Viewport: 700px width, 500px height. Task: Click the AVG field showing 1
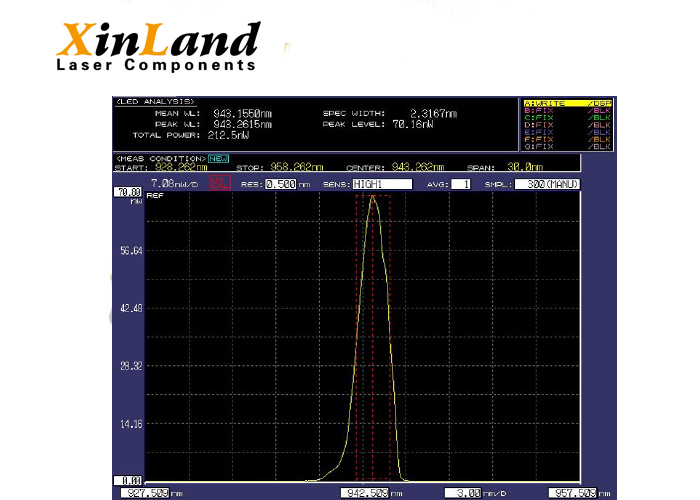click(460, 185)
